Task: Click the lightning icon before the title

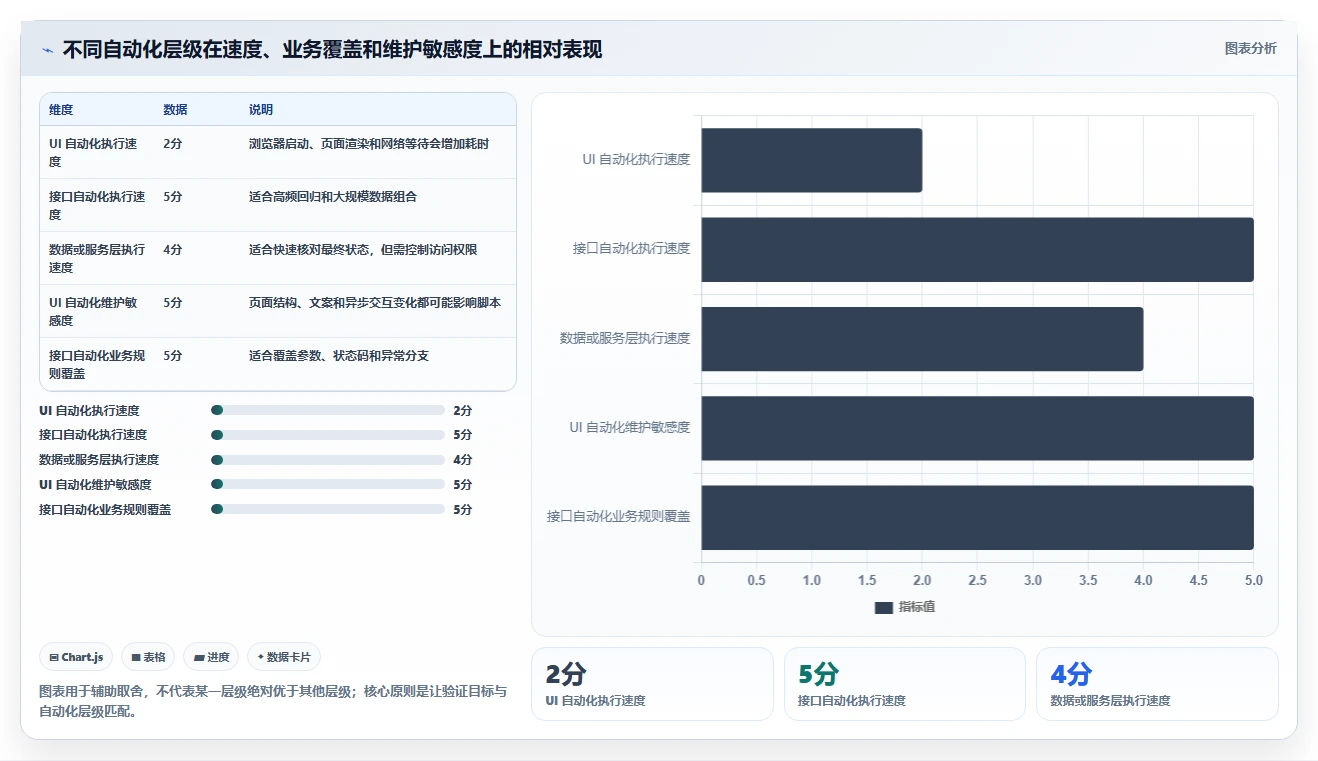Action: (x=47, y=50)
